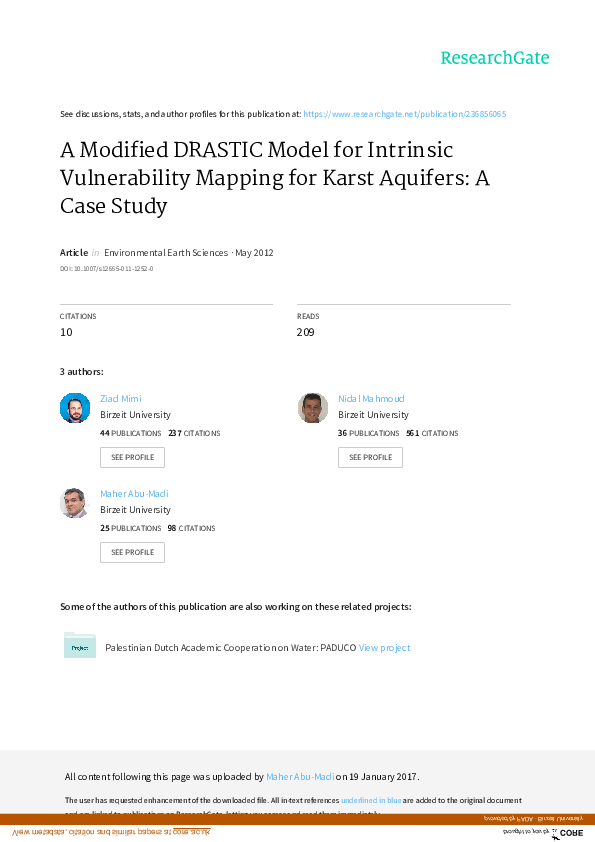Click Maher Abu-Madi's uploader link
Image resolution: width=595 pixels, height=842 pixels.
click(300, 776)
